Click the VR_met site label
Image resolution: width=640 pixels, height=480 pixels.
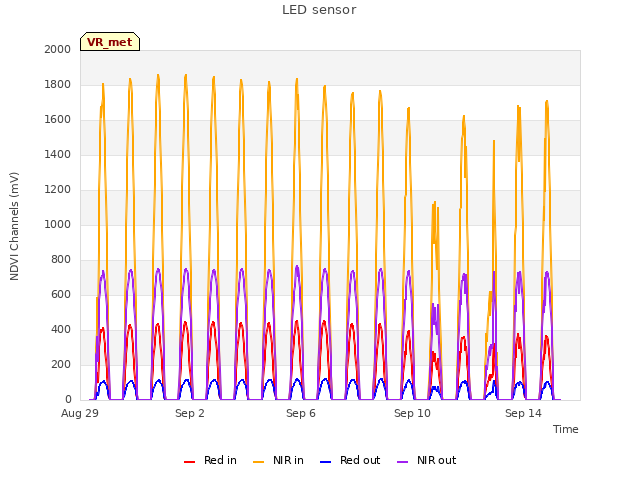110,42
